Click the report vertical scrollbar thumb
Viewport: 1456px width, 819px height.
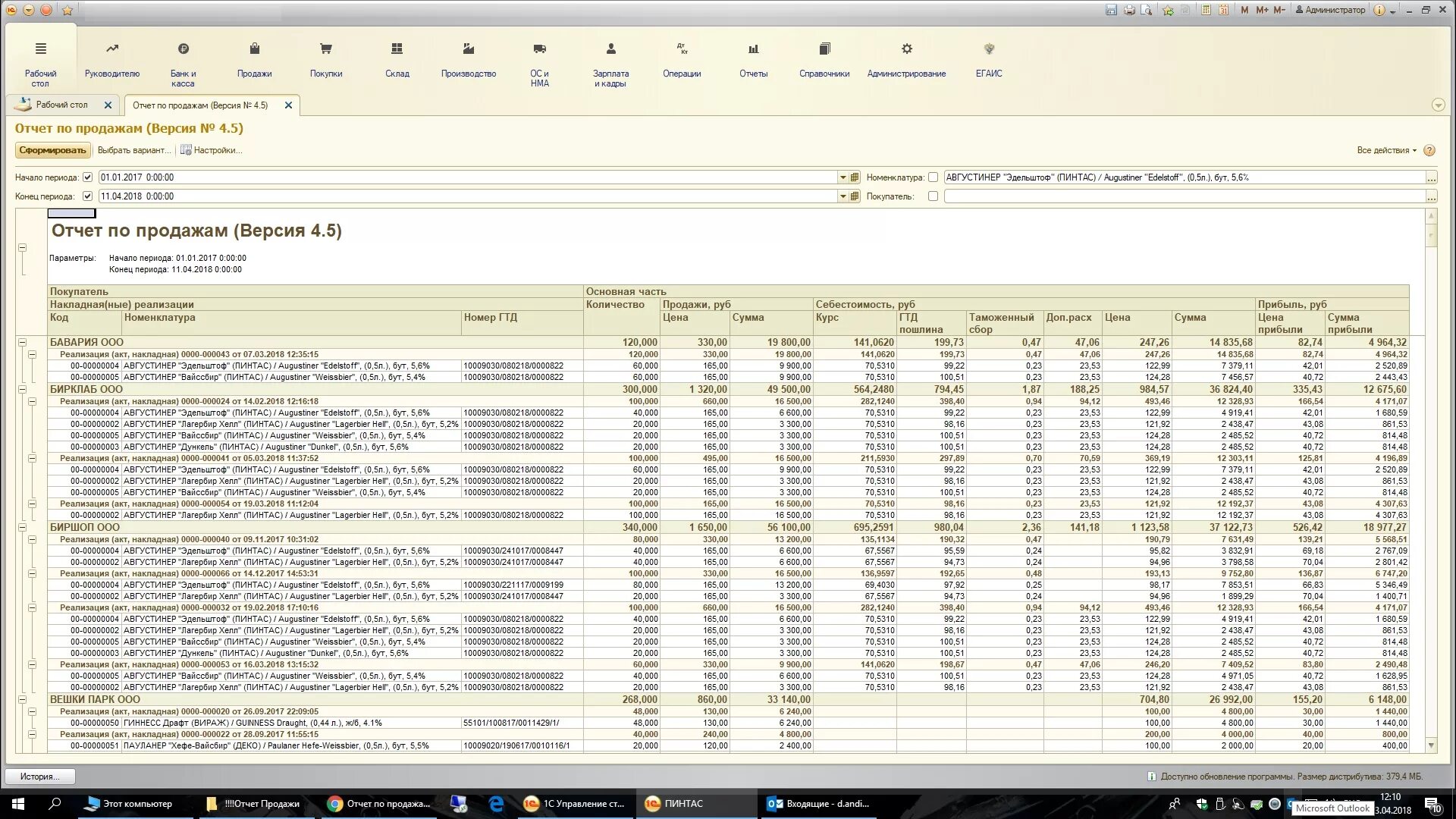1431,235
